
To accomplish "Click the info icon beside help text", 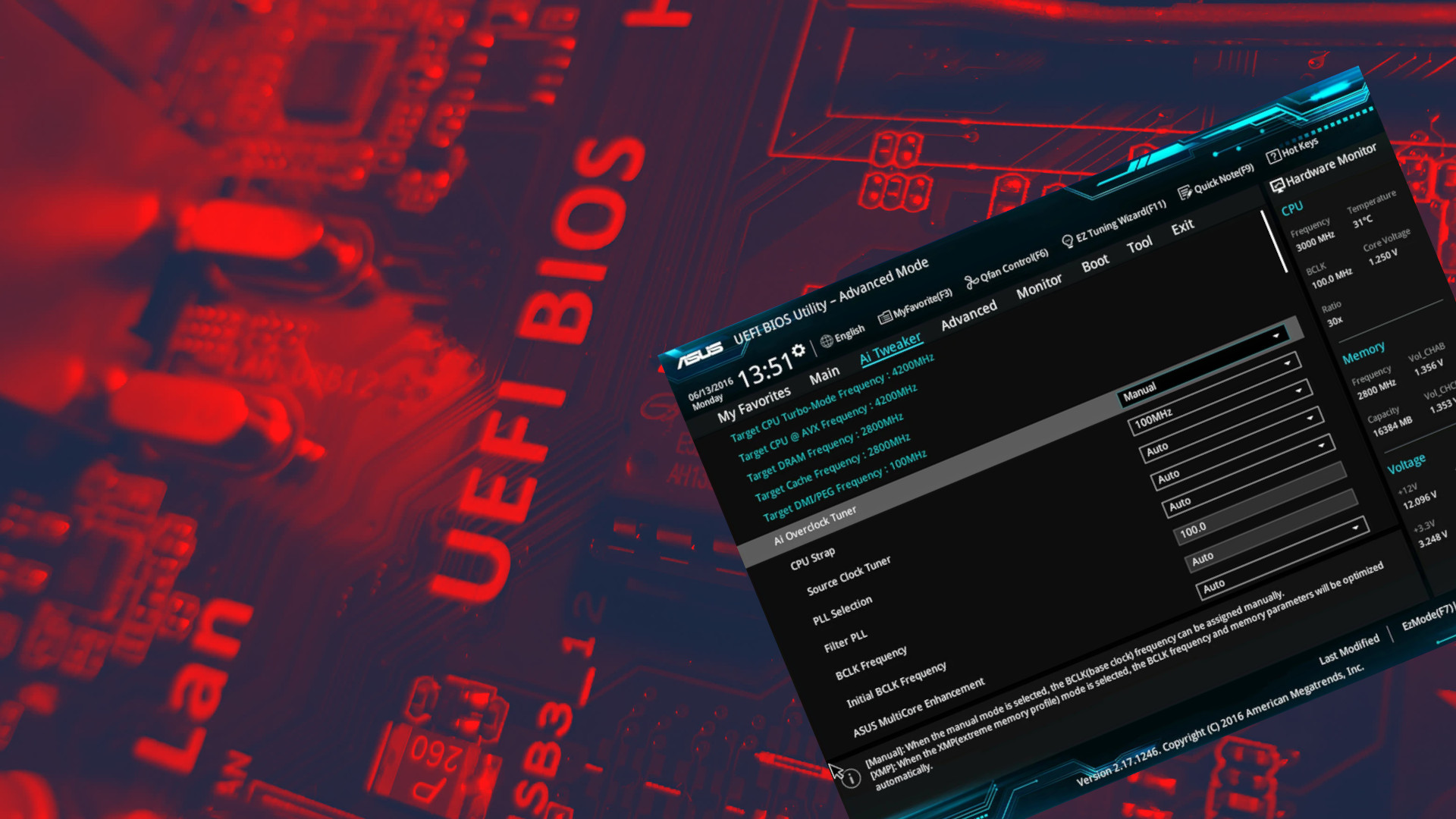I will click(x=852, y=779).
